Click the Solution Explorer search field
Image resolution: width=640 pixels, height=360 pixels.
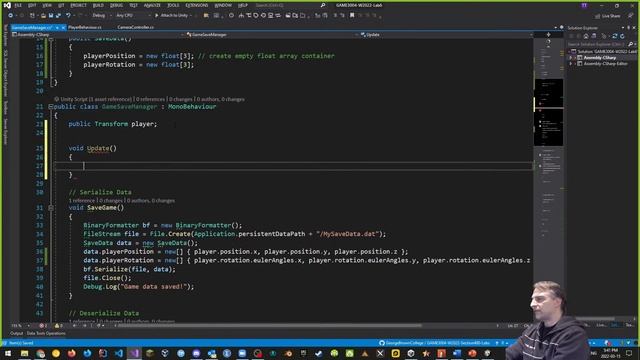[x=596, y=44]
